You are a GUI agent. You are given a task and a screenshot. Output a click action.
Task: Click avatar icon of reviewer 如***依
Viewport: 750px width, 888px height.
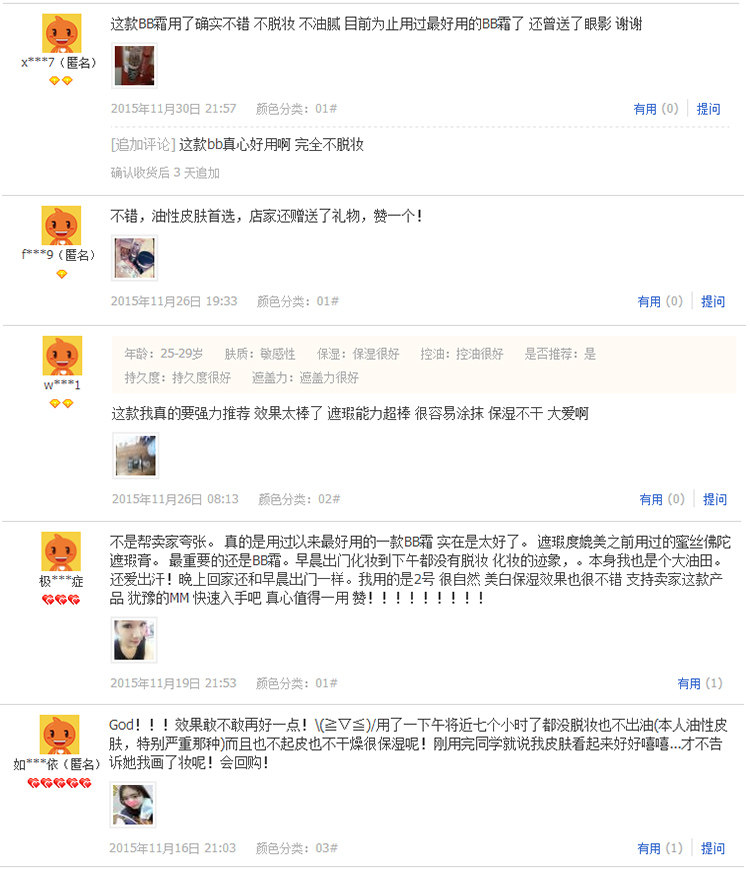tap(59, 735)
